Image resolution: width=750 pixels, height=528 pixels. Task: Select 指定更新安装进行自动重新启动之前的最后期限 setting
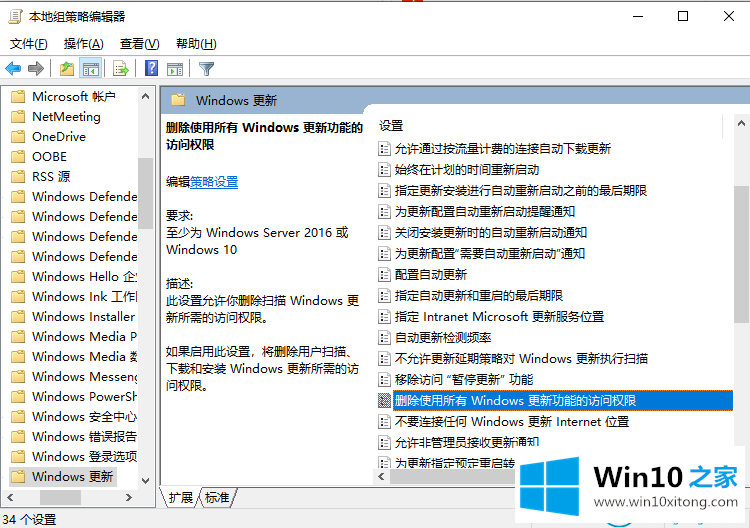point(521,191)
